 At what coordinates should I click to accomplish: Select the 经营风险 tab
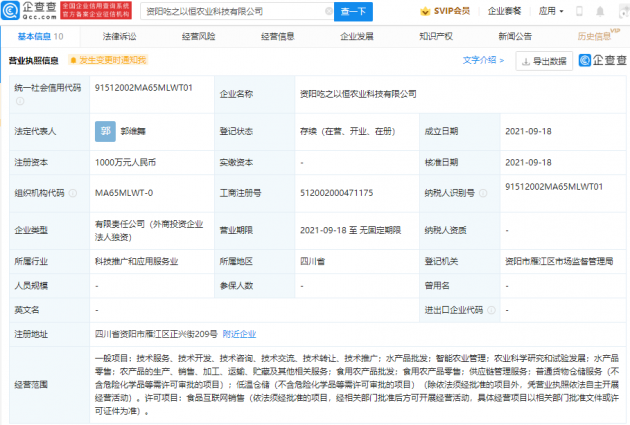click(199, 35)
